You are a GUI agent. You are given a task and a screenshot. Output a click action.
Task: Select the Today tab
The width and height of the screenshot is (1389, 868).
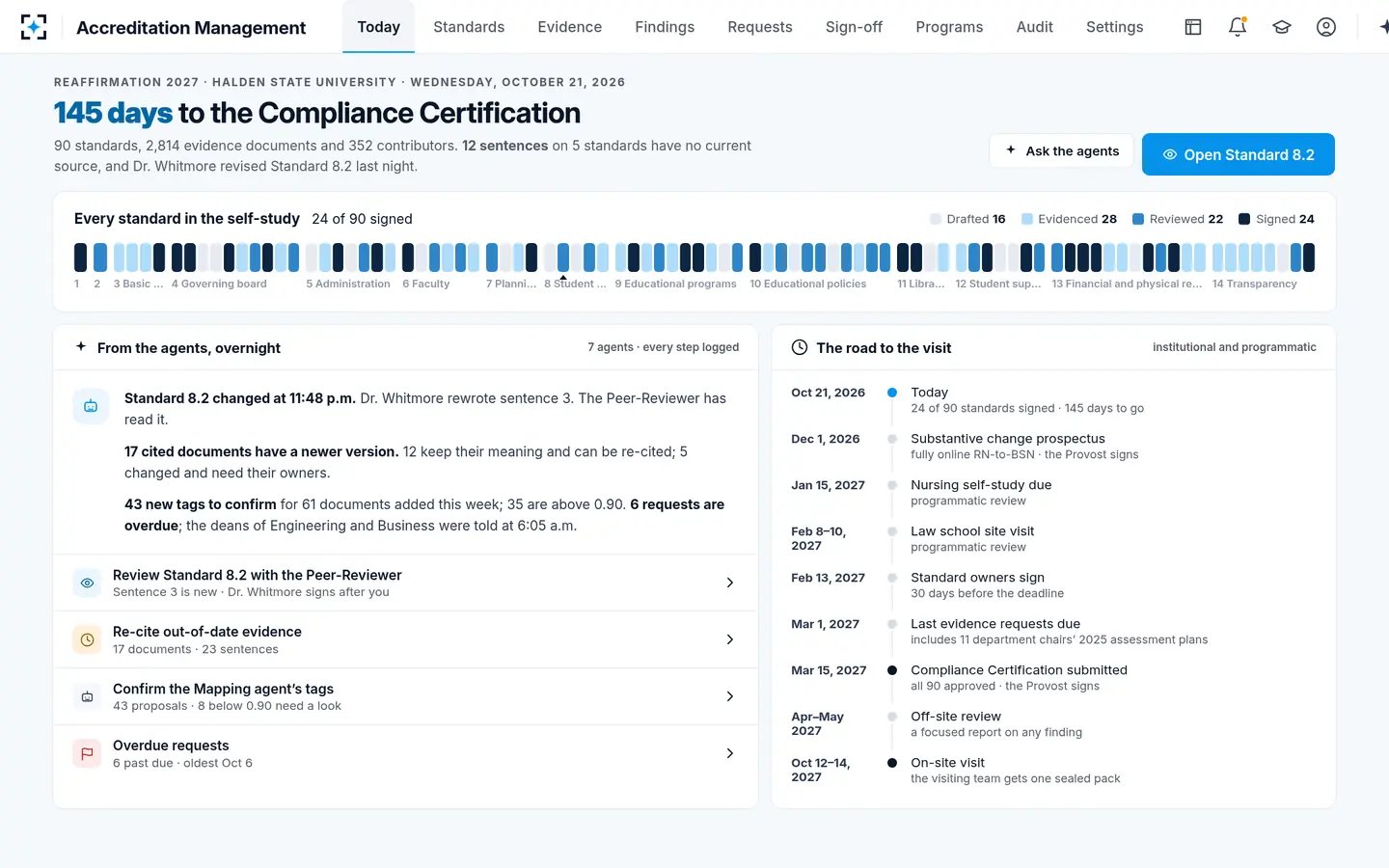[x=378, y=27]
